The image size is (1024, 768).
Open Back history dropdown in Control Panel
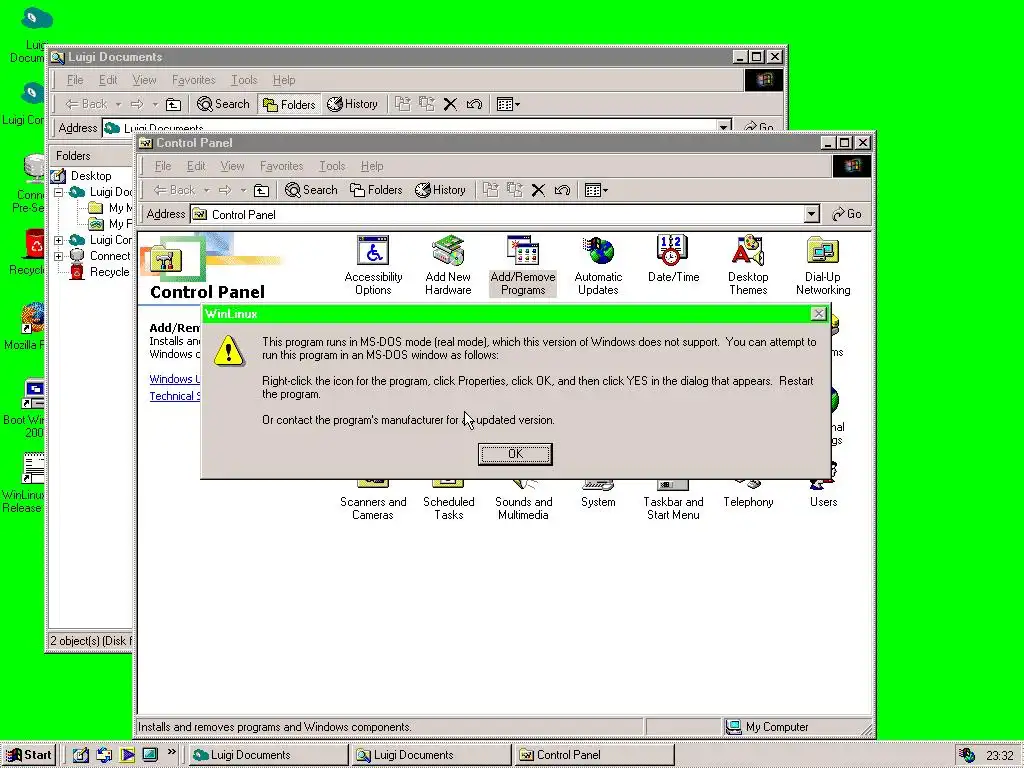point(206,190)
